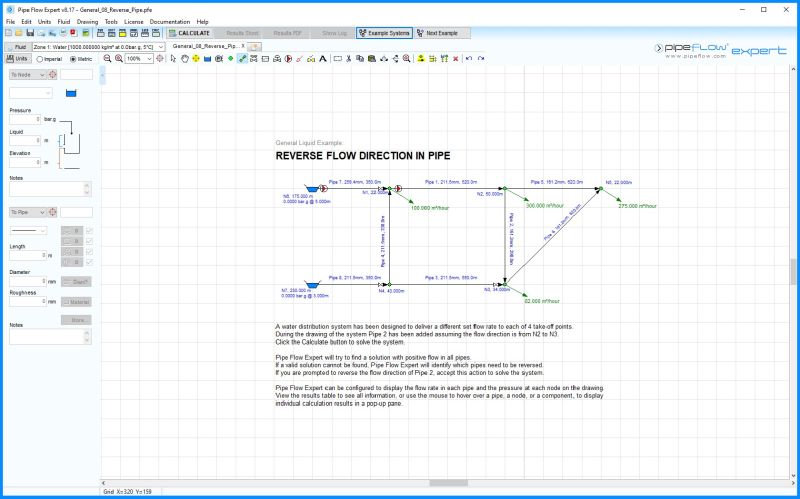Open the License menu
Viewport: 800px width, 499px height.
tap(134, 22)
